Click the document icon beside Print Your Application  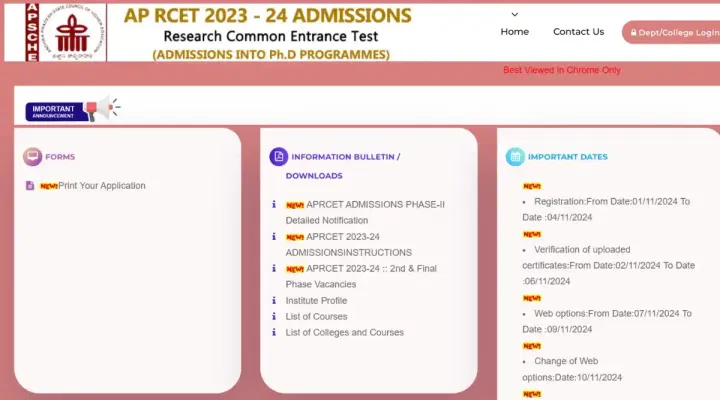tap(30, 186)
